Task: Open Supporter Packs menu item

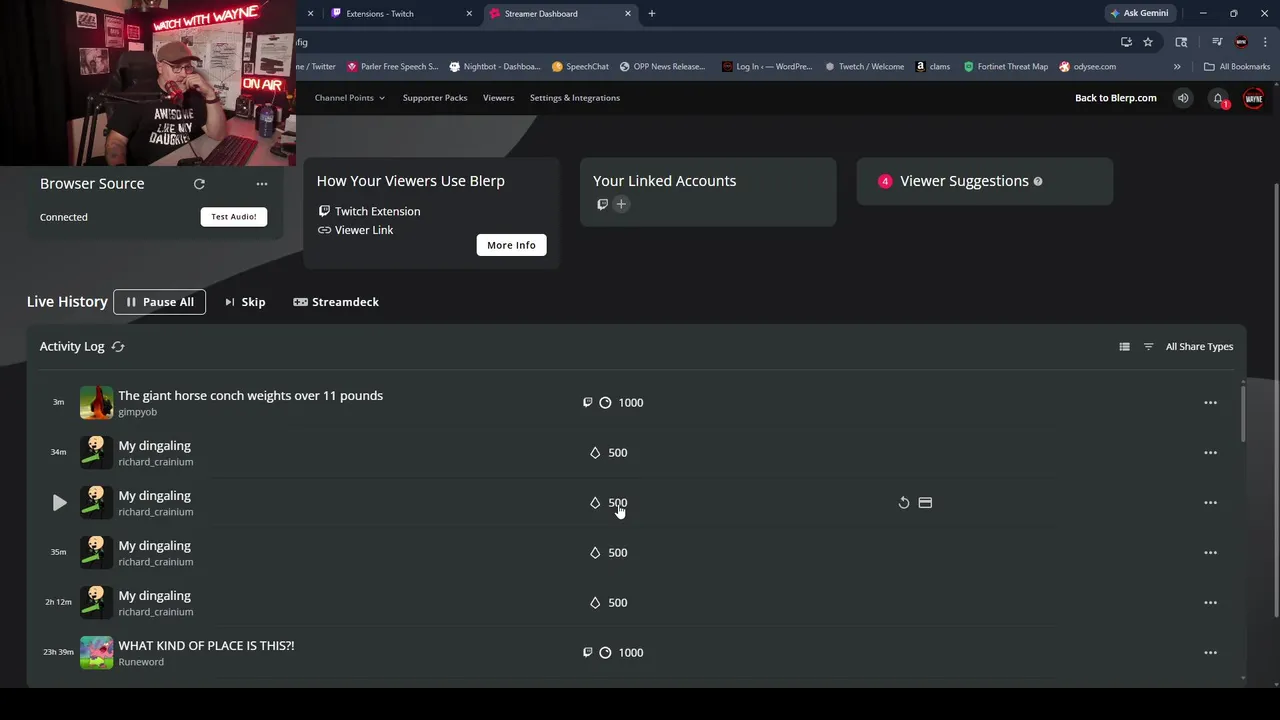Action: pyautogui.click(x=435, y=98)
